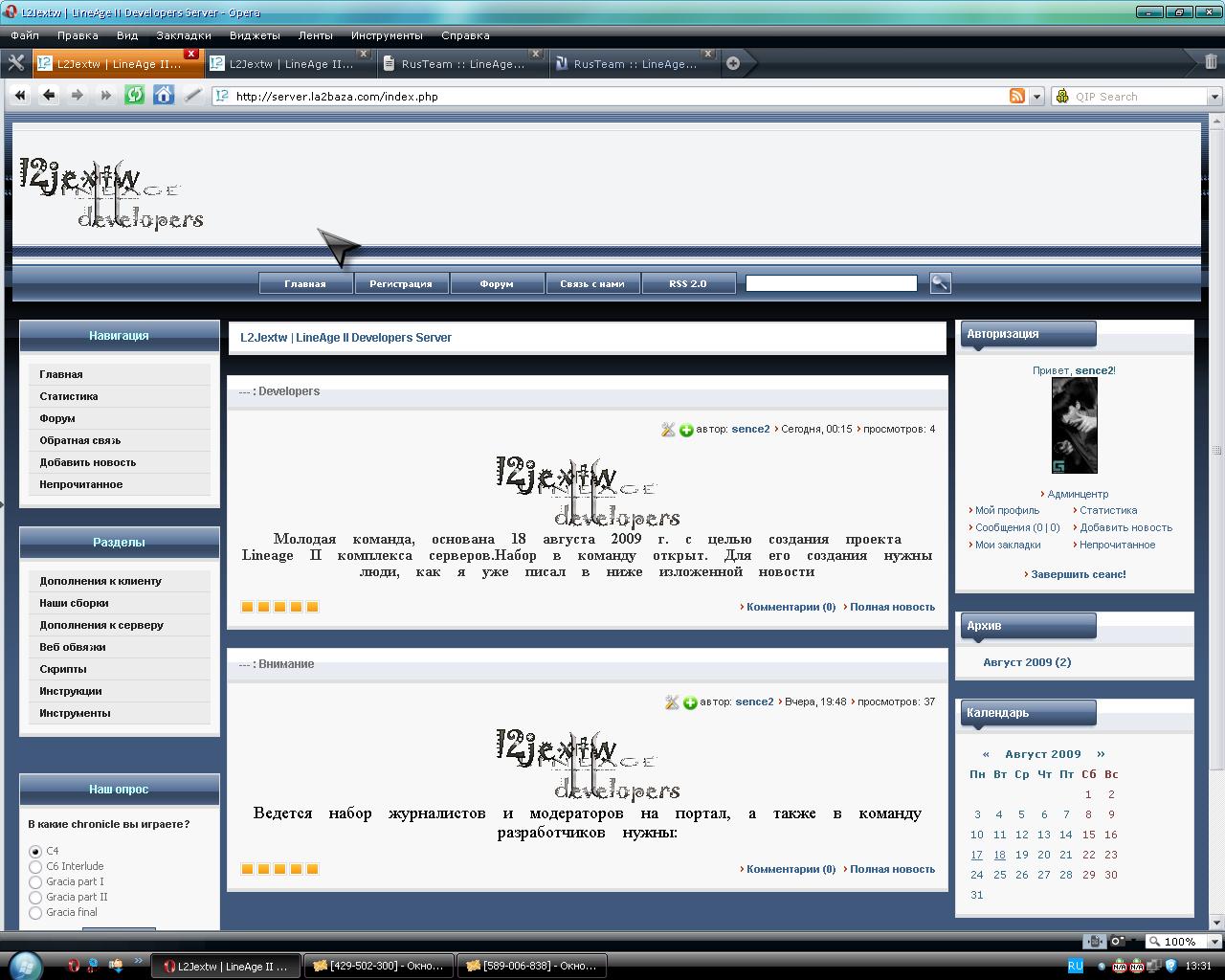Open Связь с нами page

pyautogui.click(x=592, y=283)
